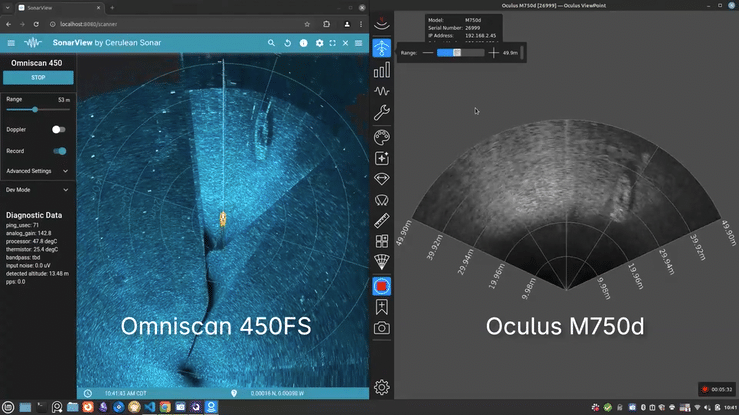Open the palette icon in Oculus sidebar

(381, 136)
